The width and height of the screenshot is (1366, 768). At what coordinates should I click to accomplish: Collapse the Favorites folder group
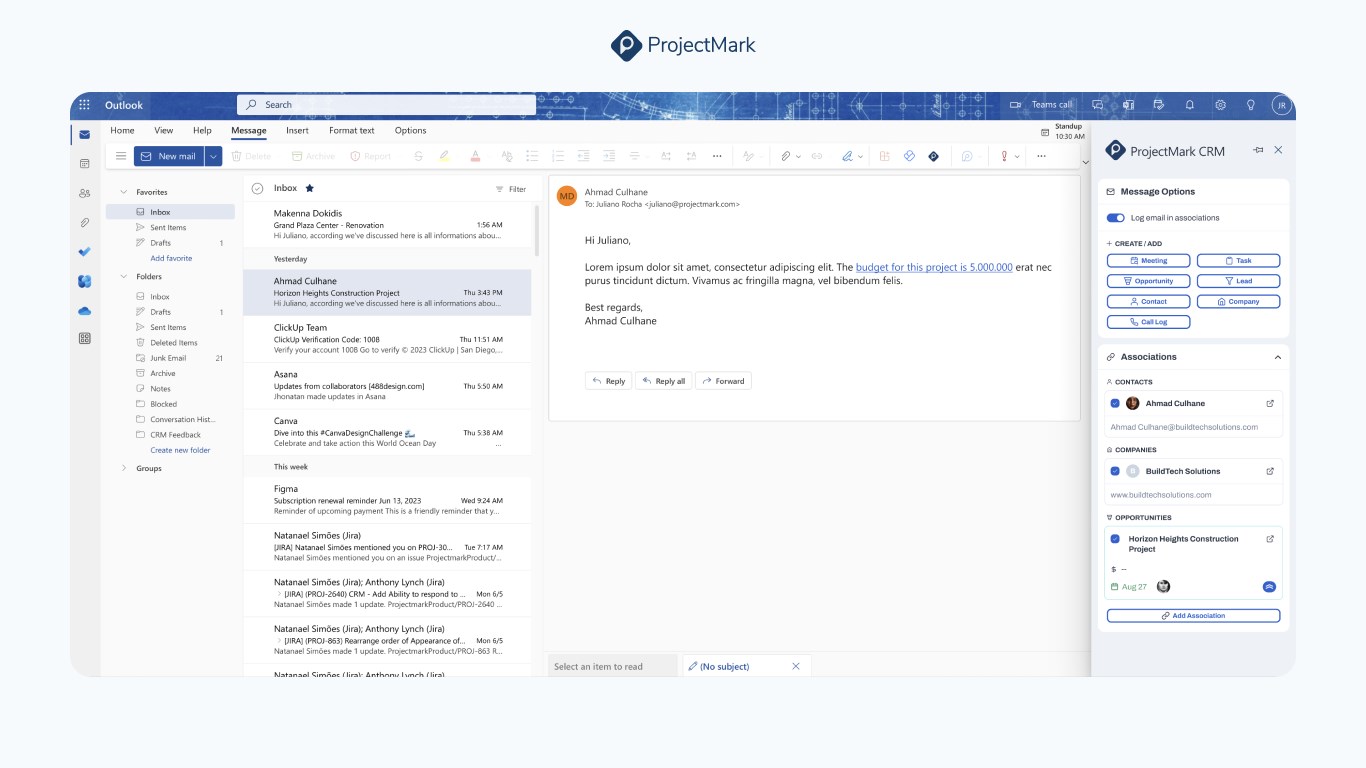[124, 192]
